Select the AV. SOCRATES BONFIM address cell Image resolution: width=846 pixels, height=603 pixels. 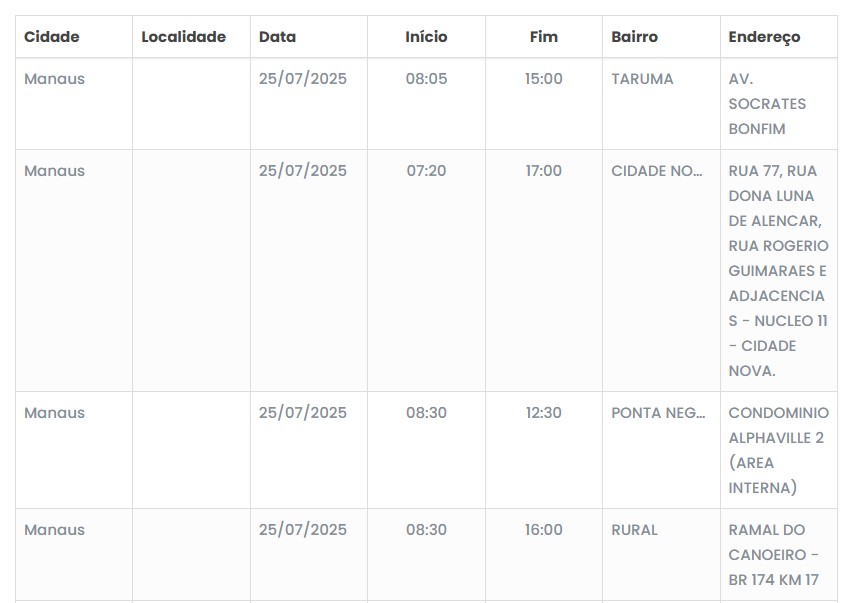tap(767, 104)
